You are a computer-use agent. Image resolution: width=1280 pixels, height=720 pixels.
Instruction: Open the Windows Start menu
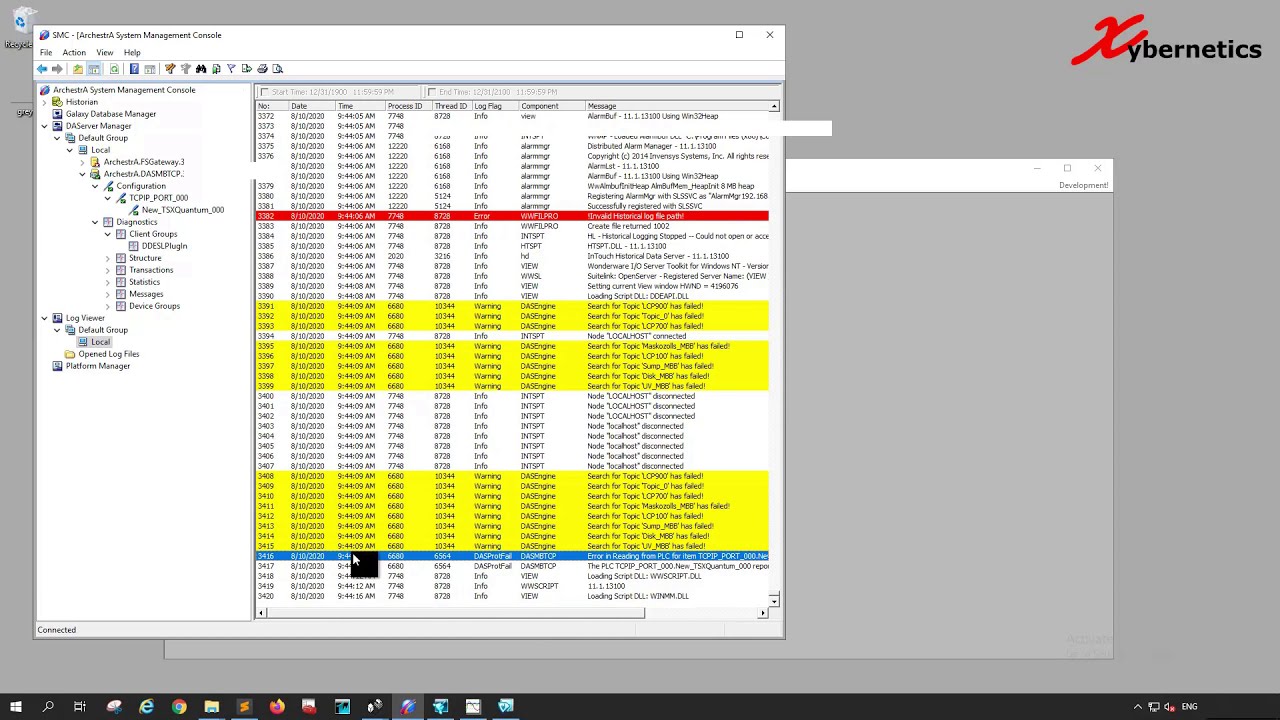tap(16, 707)
